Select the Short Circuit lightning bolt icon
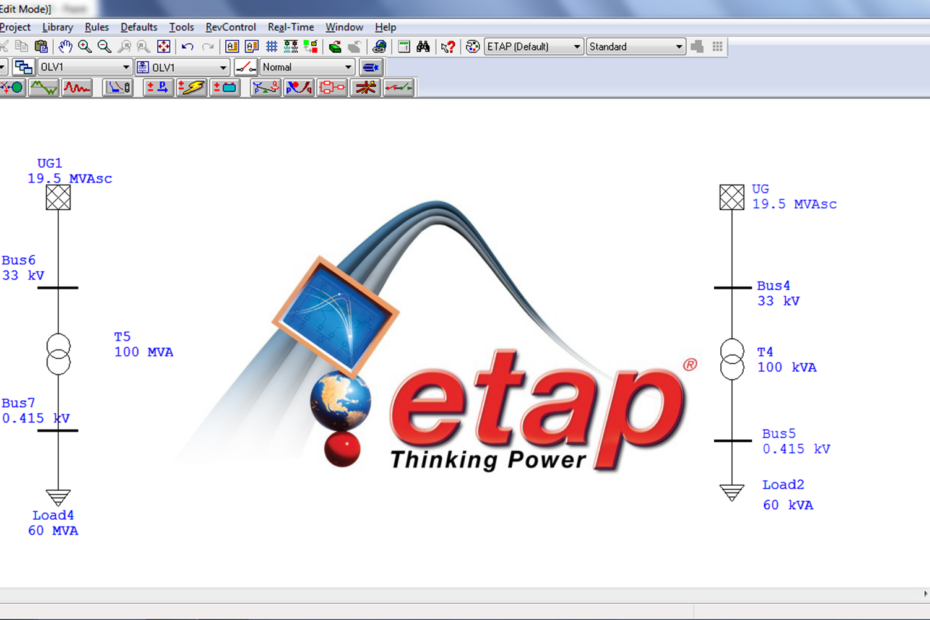 (192, 88)
